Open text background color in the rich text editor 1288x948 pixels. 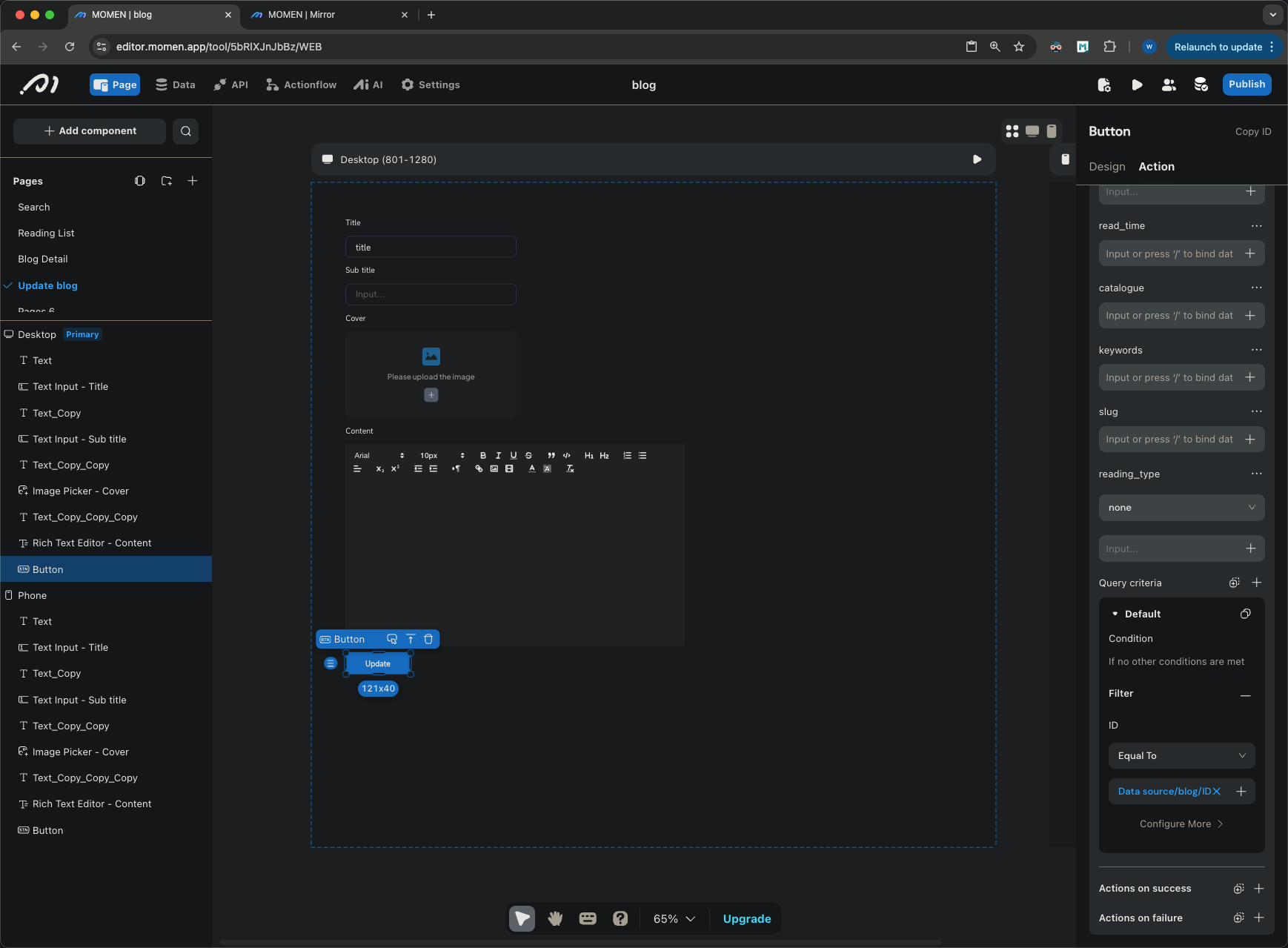(x=547, y=468)
